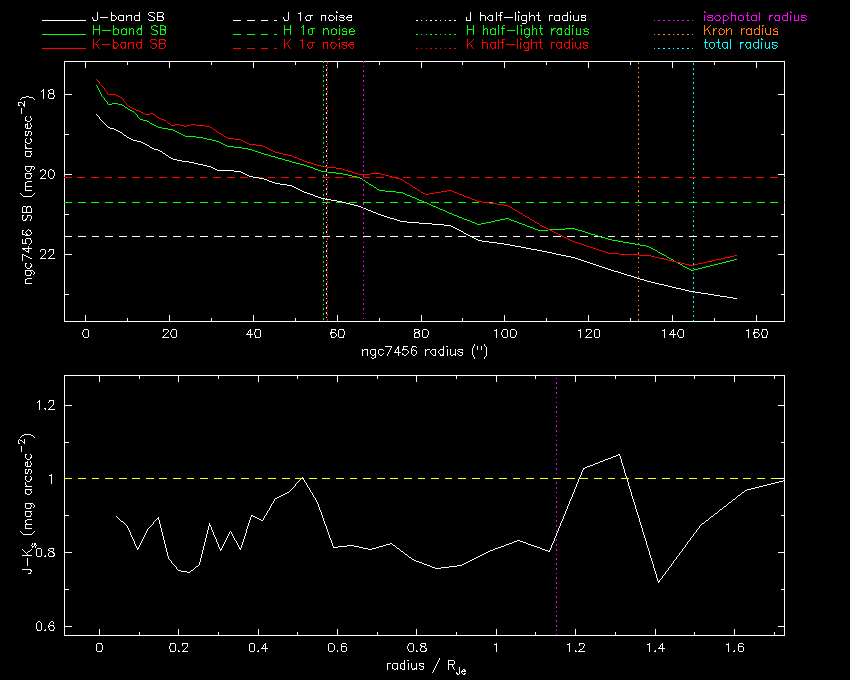Click the J-band SB legend label
Viewport: 850px width, 680px height.
pos(128,17)
